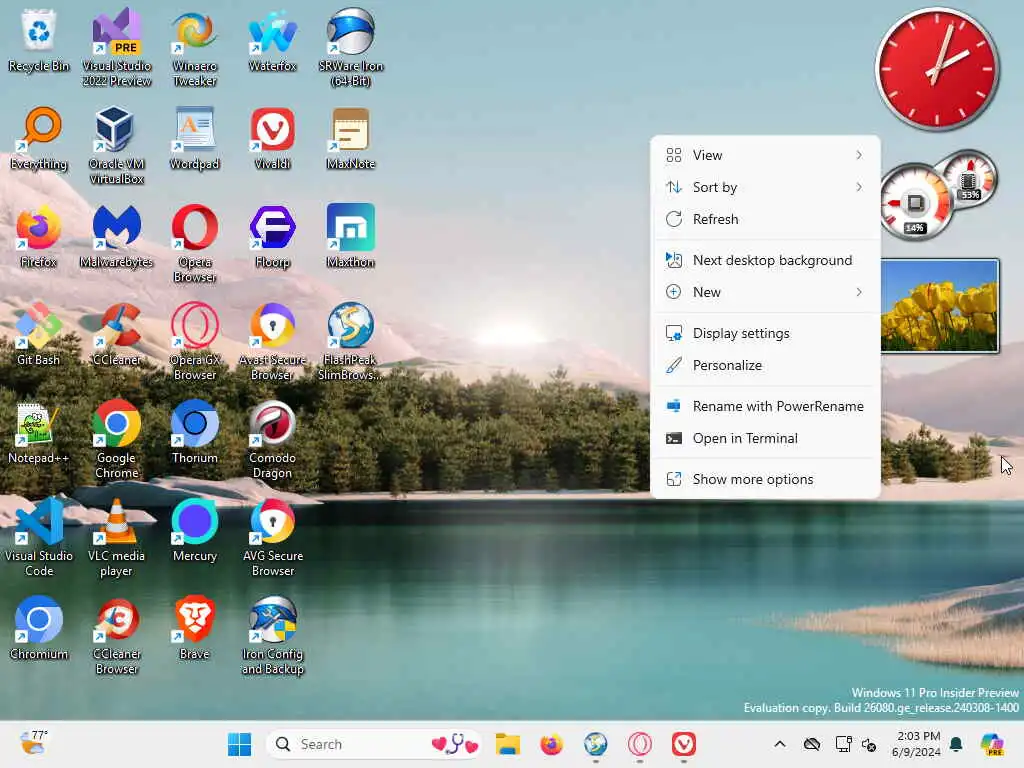Open Copilot Preview from the taskbar
1024x768 pixels.
992,744
